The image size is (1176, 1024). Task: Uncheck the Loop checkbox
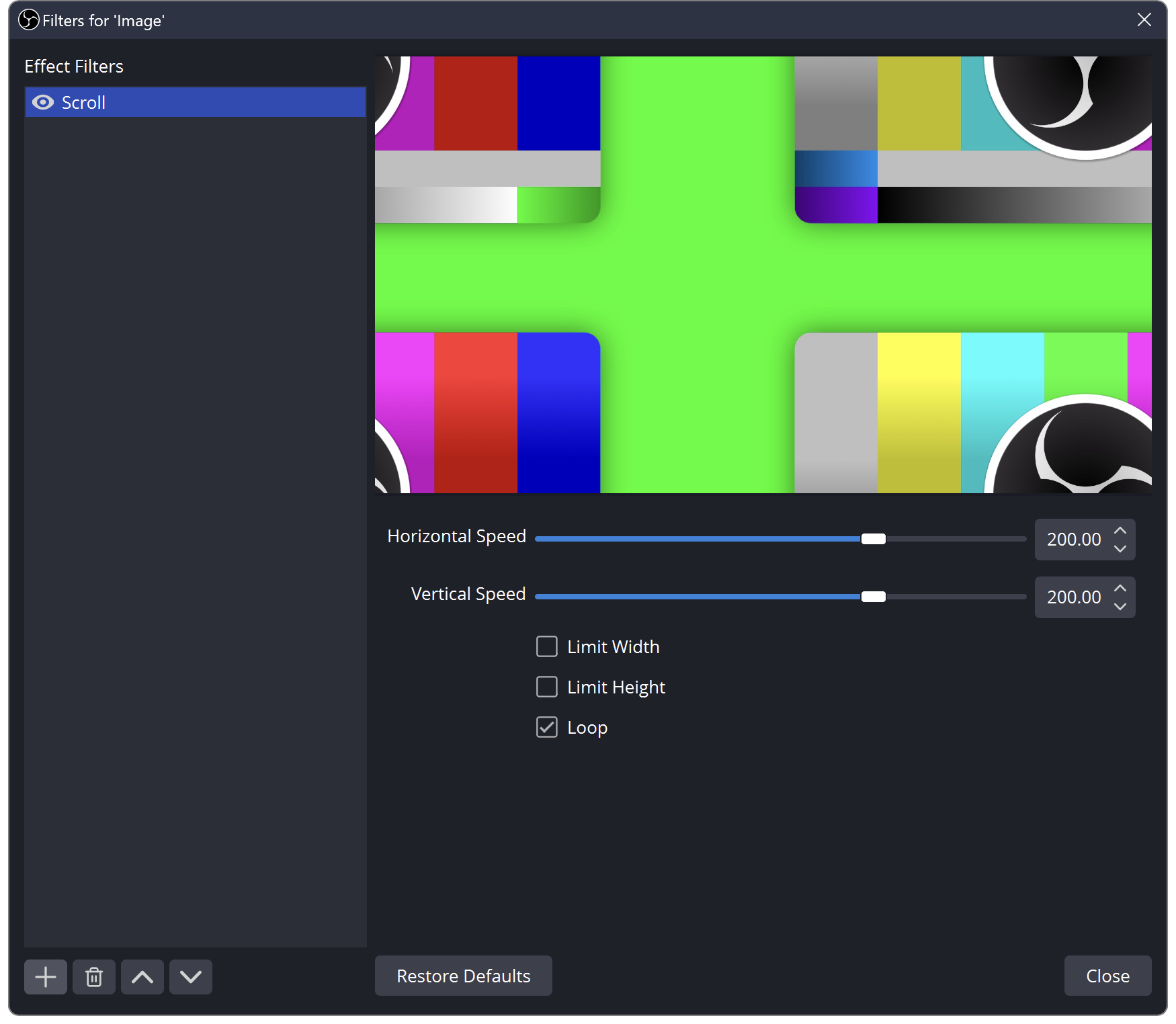[x=547, y=727]
